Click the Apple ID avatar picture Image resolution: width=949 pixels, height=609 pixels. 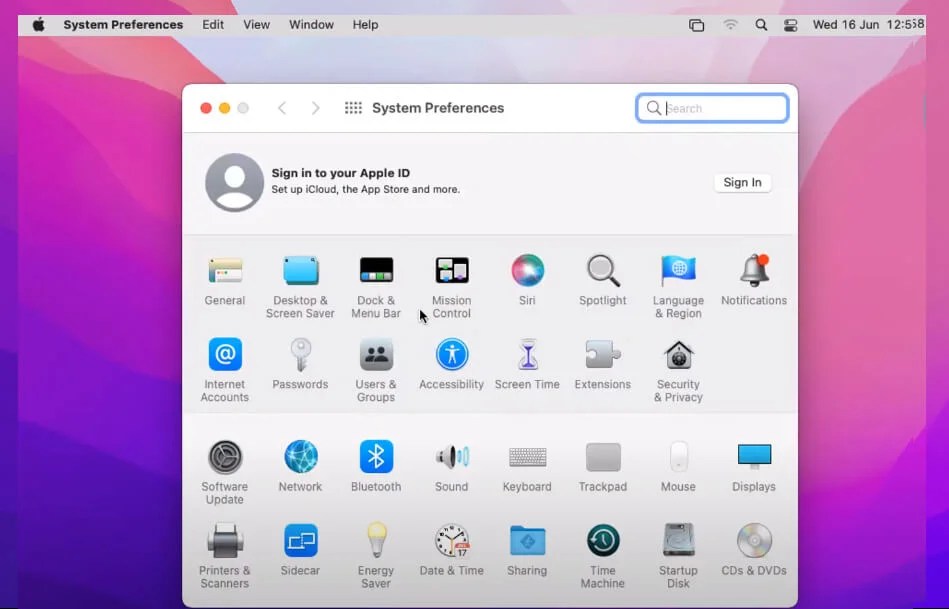coord(234,182)
